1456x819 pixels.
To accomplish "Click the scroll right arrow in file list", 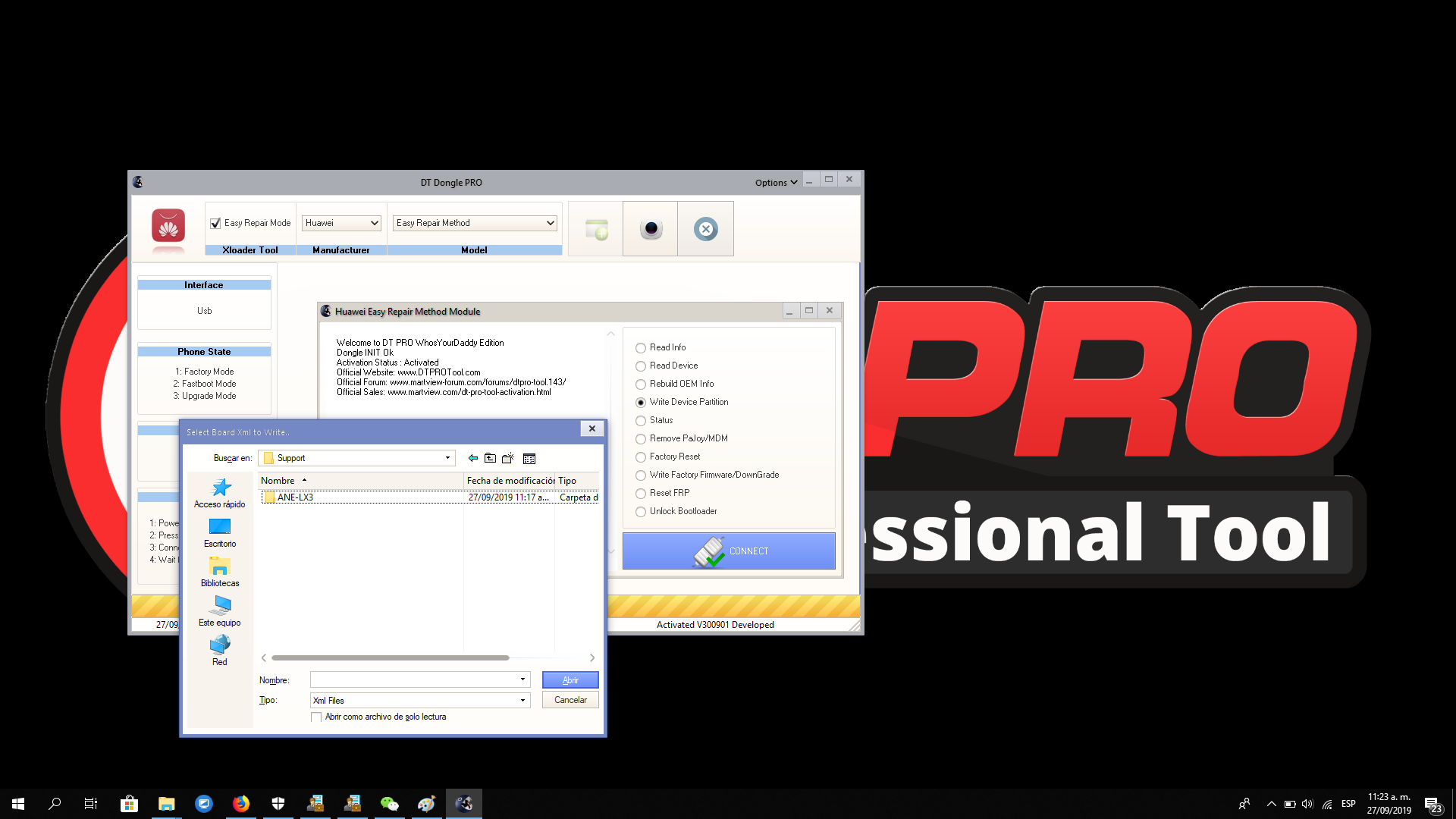I will (x=592, y=658).
